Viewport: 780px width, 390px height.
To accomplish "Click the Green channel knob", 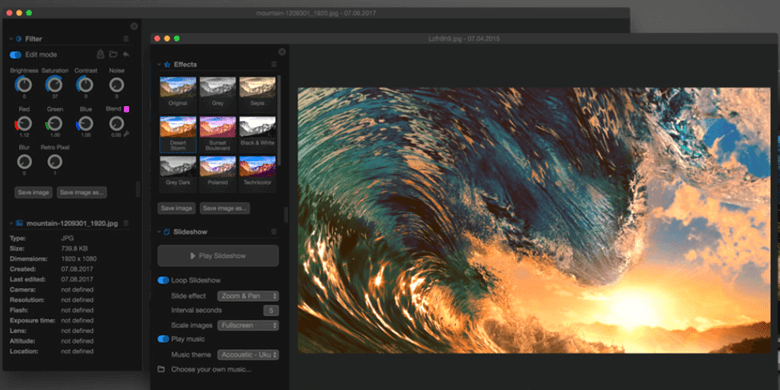I will coord(55,123).
